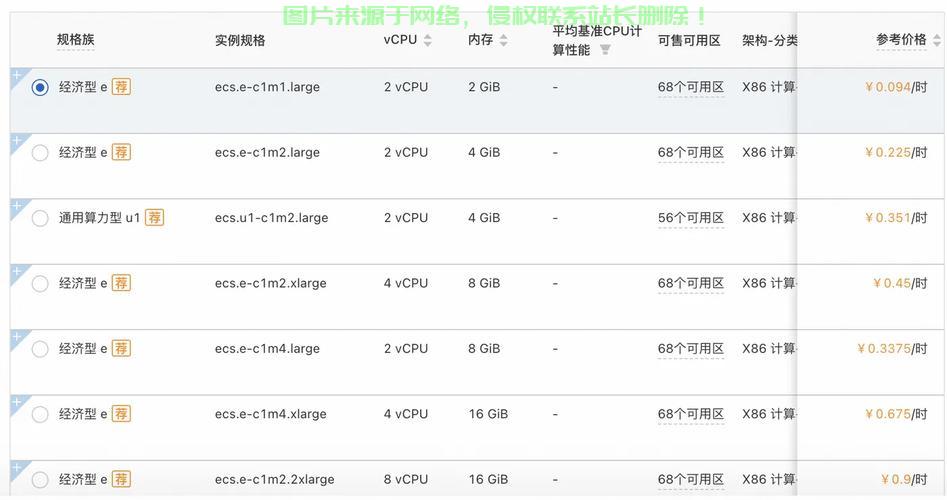Viewport: 947px width, 500px height.
Task: Click the 荐 badge in the ecs.e-c1m4.large row
Action: [x=121, y=349]
